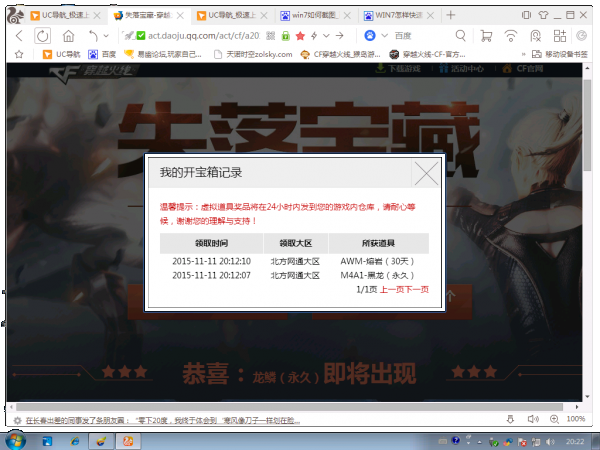The height and width of the screenshot is (450, 600).
Task: Click the 领取时间 column header
Action: (x=211, y=243)
